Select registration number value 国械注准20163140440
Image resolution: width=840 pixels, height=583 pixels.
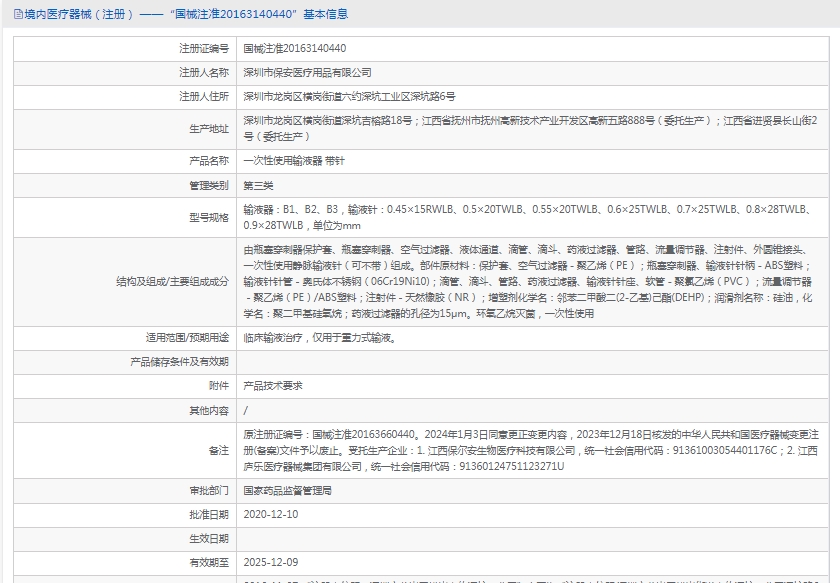(295, 48)
